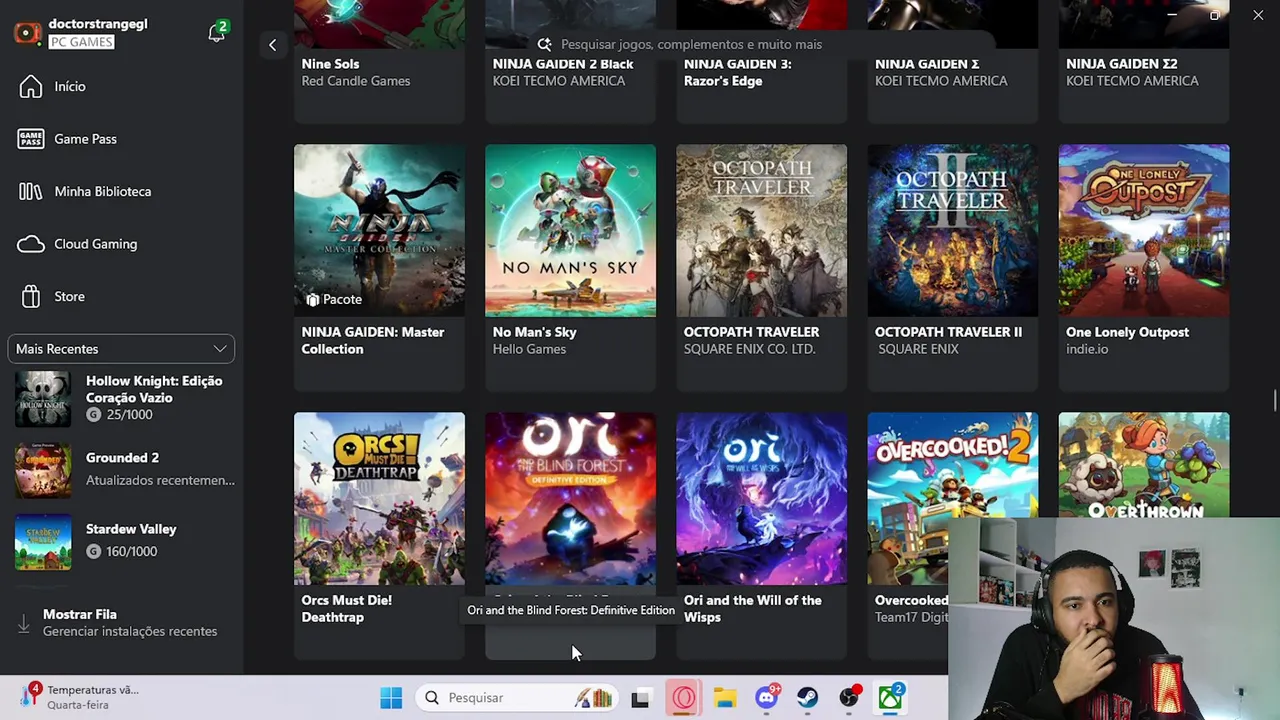Open OBS Studio from the taskbar
Image resolution: width=1280 pixels, height=720 pixels.
[x=849, y=698]
